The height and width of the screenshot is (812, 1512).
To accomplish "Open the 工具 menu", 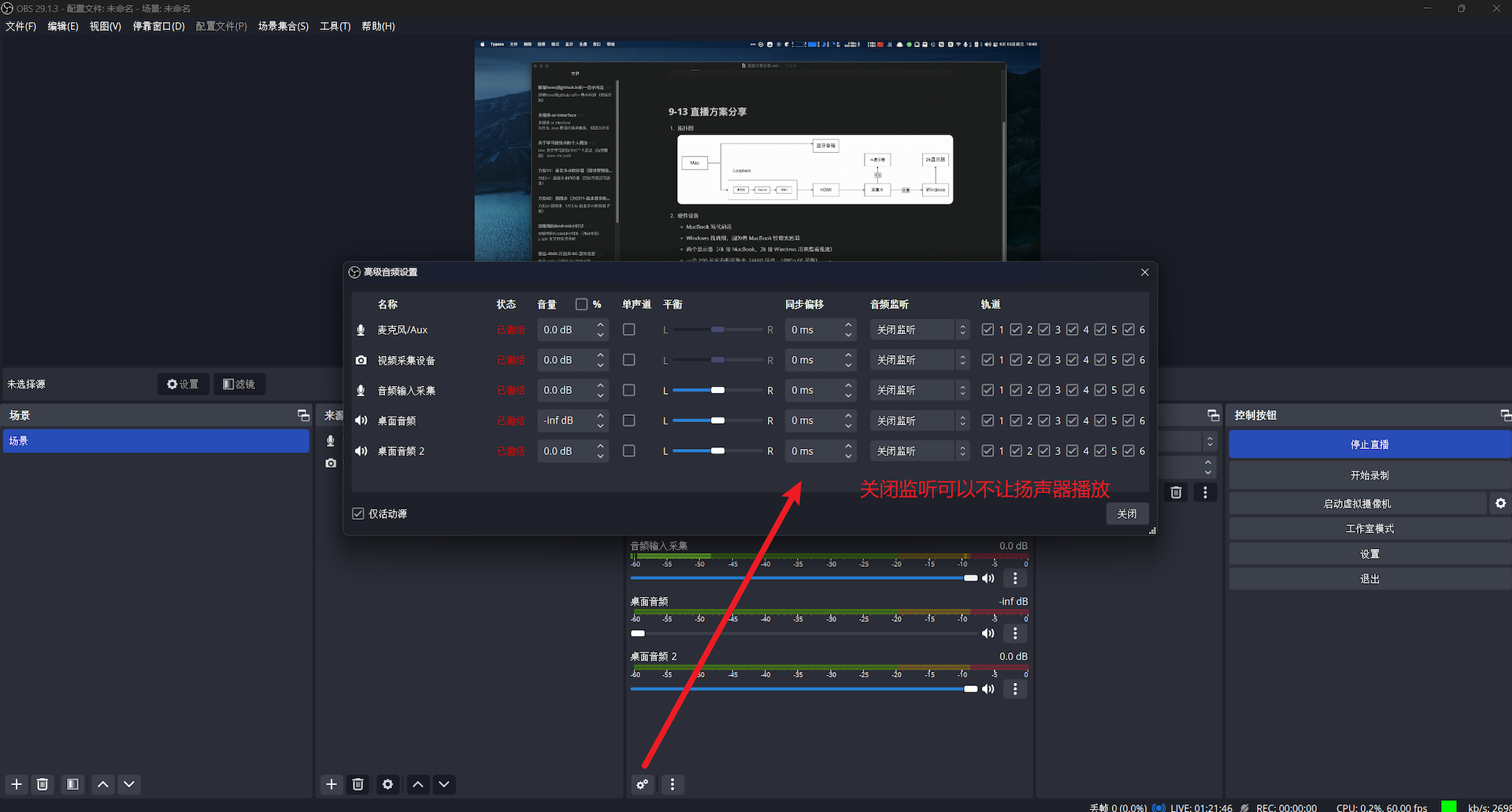I will [x=335, y=26].
